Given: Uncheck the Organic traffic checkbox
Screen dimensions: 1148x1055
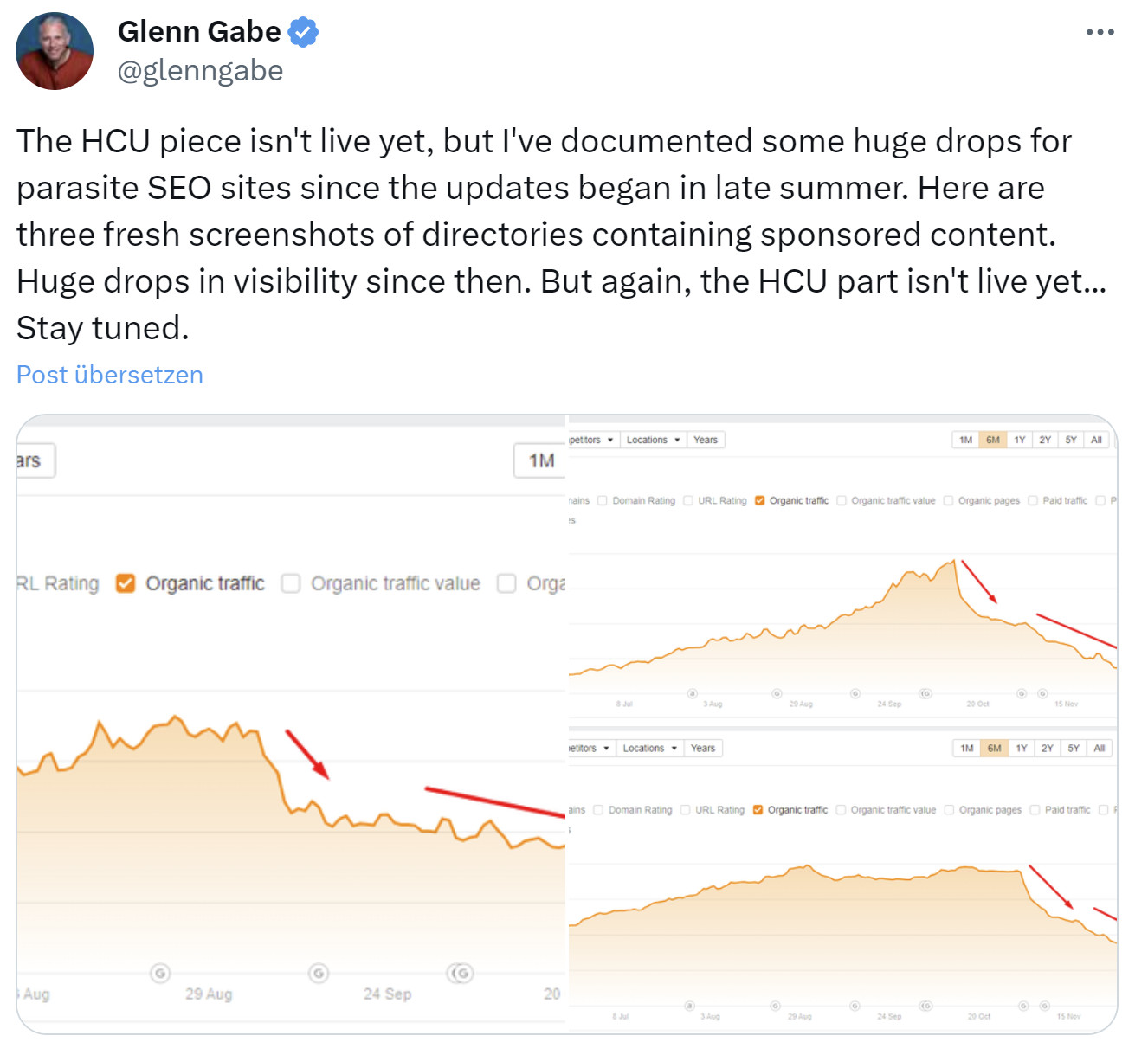Looking at the screenshot, I should [126, 582].
